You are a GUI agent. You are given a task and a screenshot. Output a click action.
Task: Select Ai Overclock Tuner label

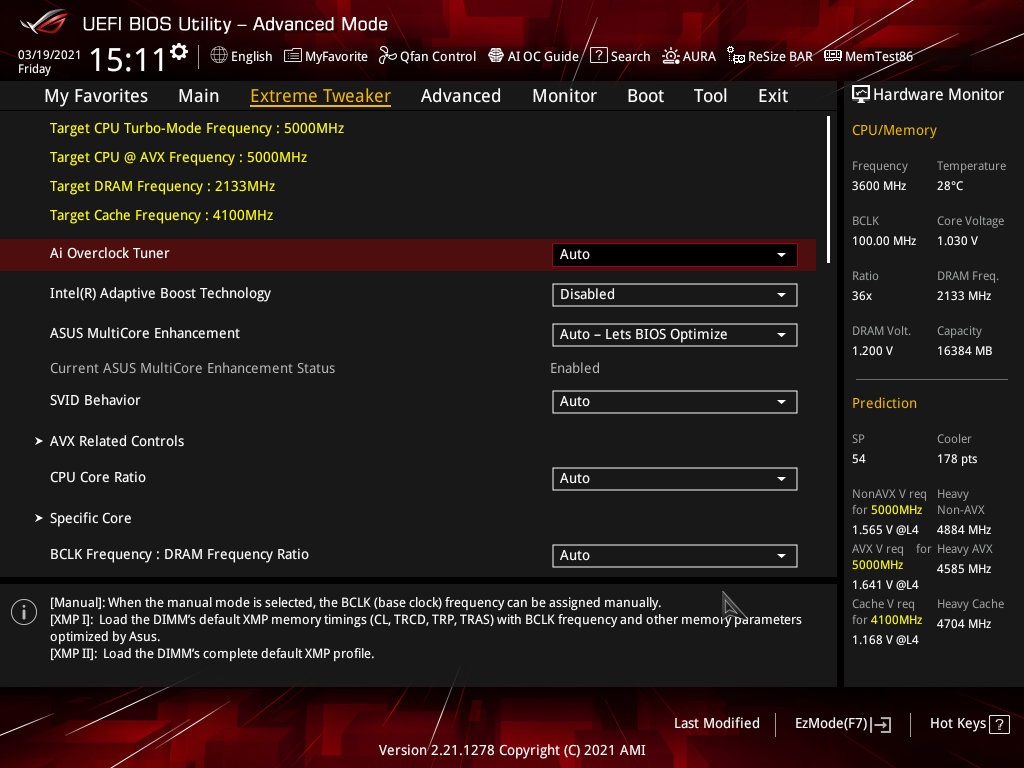(110, 253)
